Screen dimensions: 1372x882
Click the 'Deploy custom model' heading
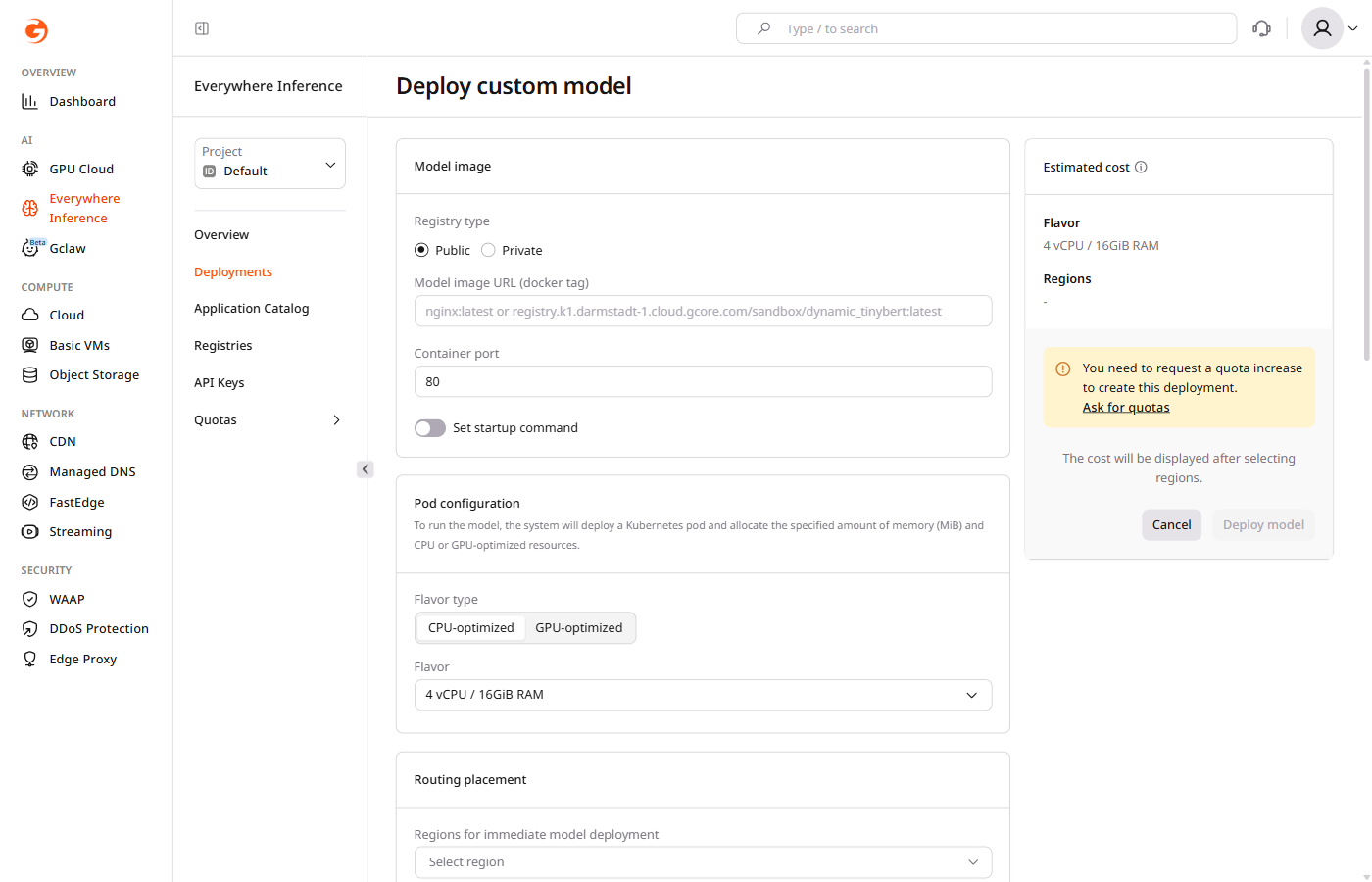(514, 86)
